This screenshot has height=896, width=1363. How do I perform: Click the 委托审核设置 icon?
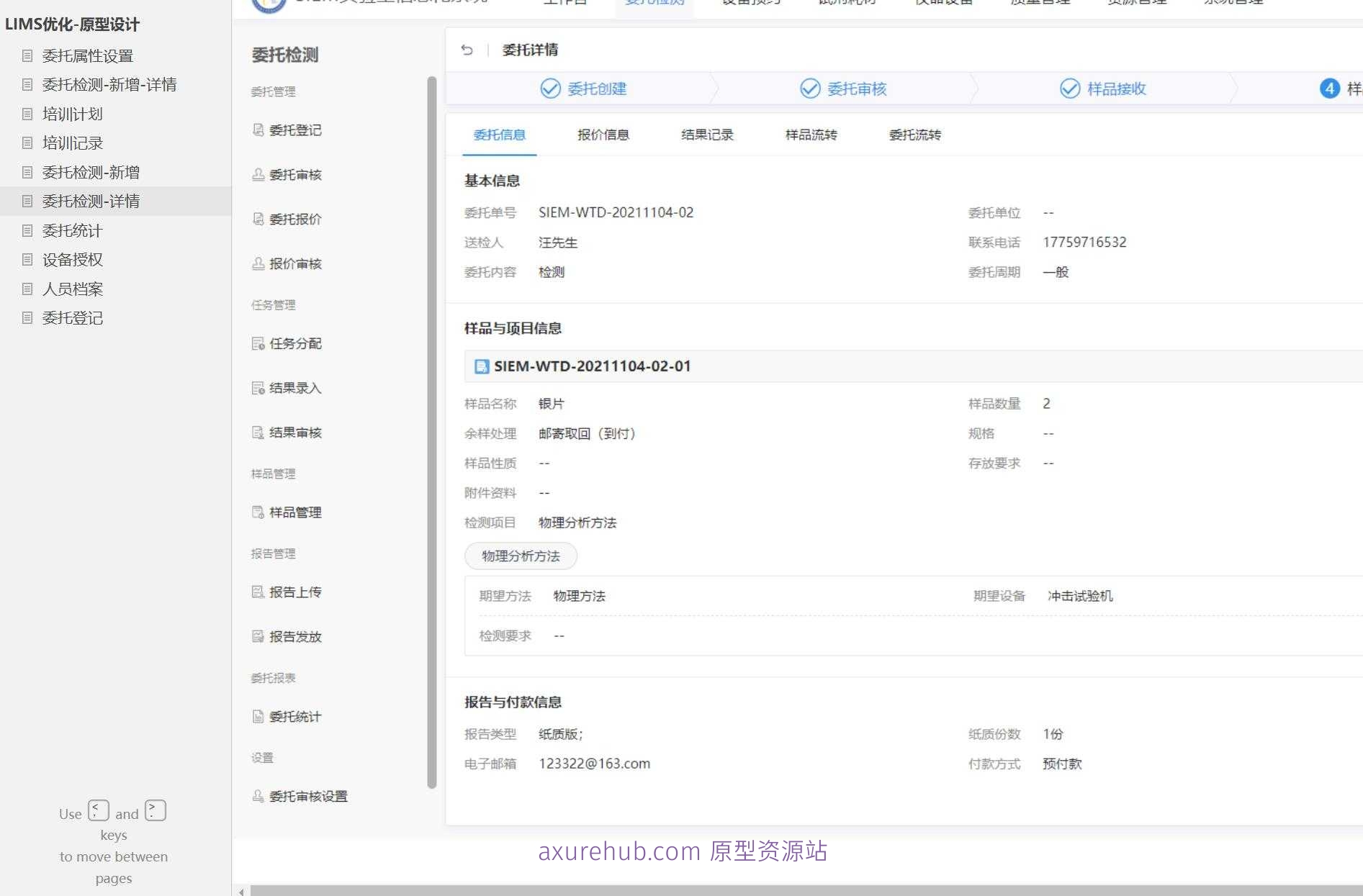tap(258, 796)
